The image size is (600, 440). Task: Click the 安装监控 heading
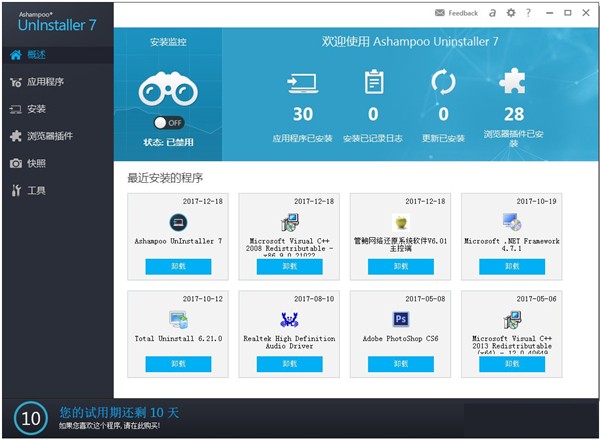click(168, 42)
